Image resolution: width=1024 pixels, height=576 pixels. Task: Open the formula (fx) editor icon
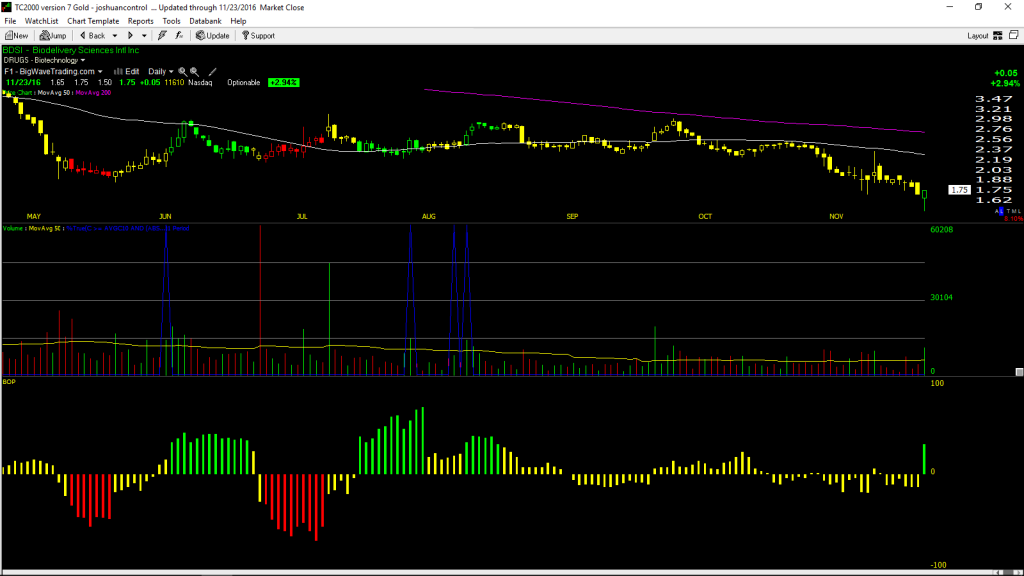[x=179, y=36]
